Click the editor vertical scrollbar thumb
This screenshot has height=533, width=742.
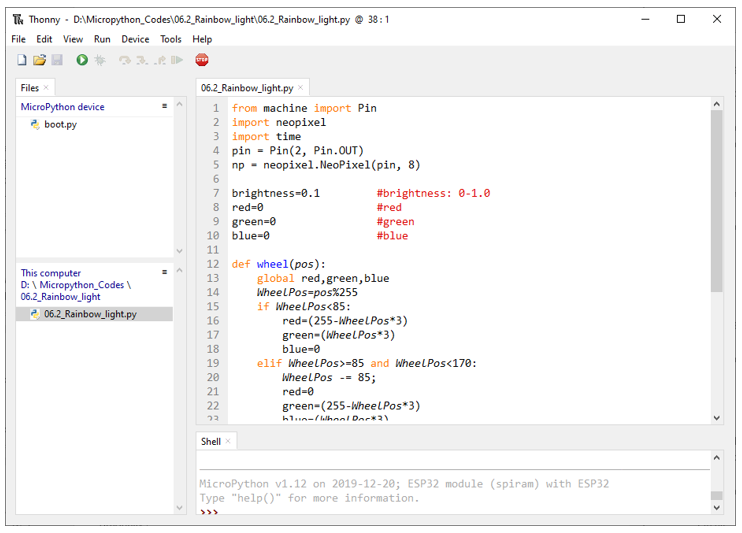(x=716, y=201)
